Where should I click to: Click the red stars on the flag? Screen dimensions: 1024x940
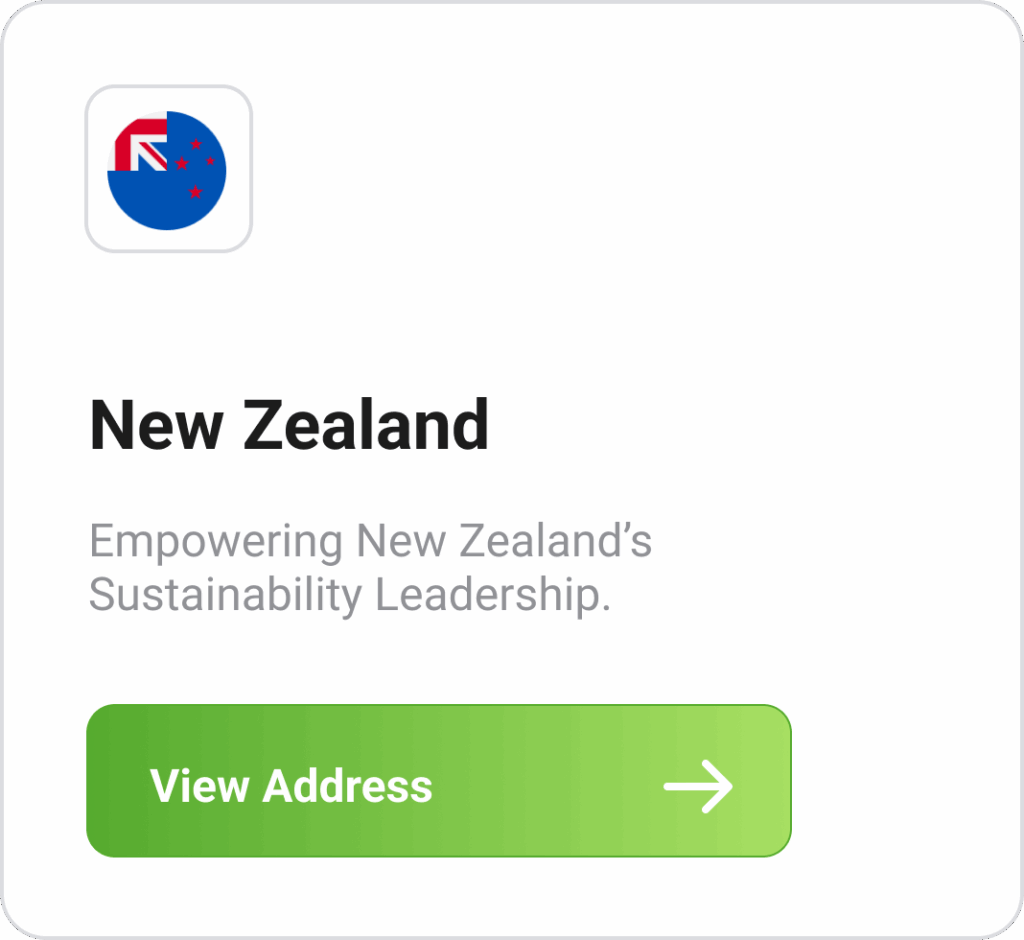coord(196,165)
